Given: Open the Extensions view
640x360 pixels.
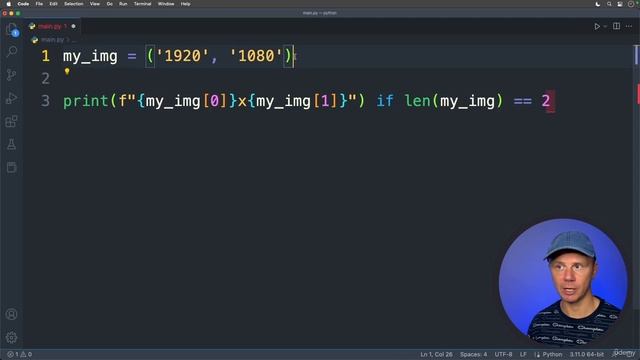Looking at the screenshot, I should point(12,121).
